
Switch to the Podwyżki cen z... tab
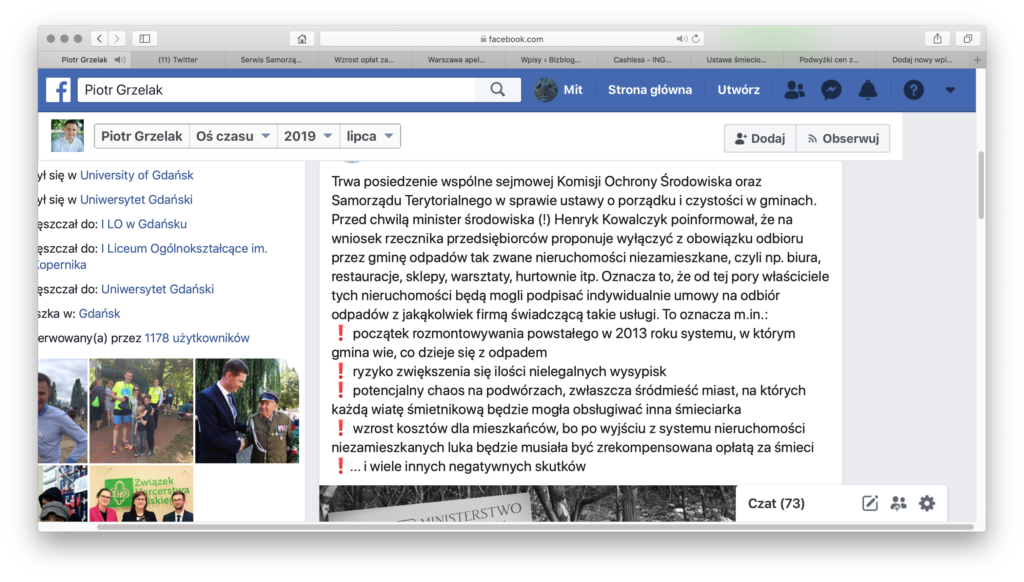tap(829, 59)
